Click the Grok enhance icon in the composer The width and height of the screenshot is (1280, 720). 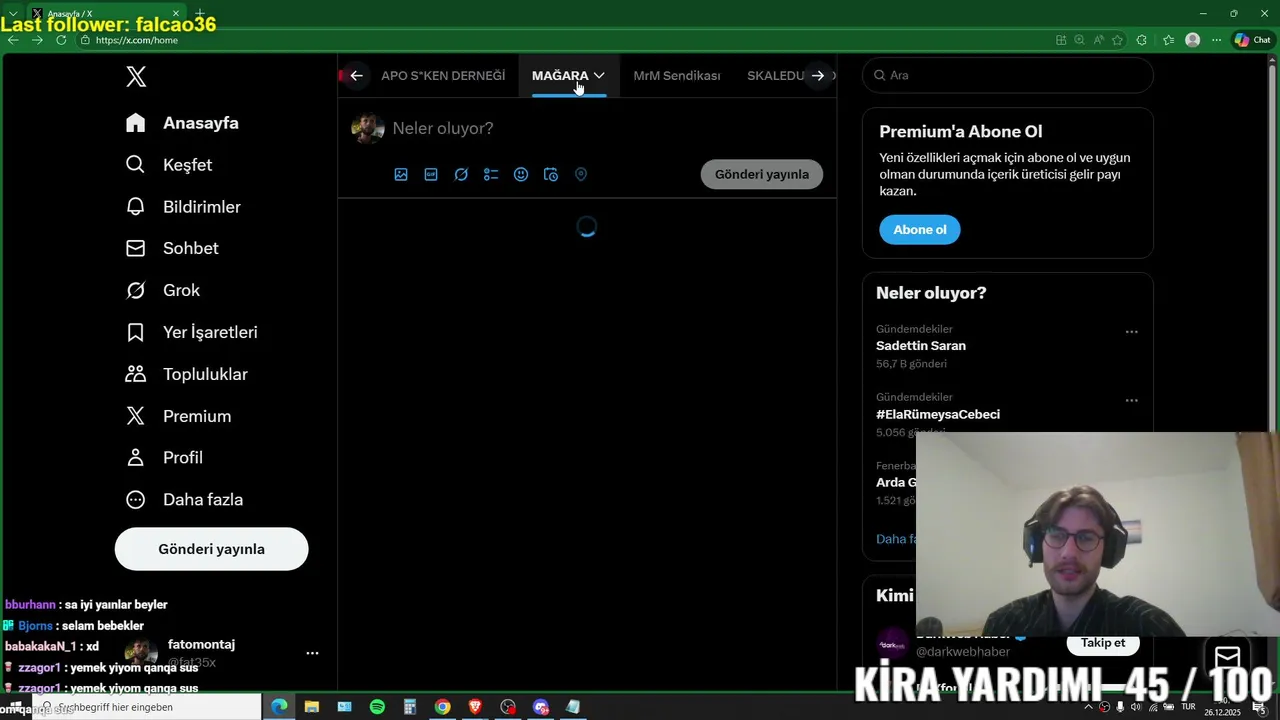pos(461,174)
